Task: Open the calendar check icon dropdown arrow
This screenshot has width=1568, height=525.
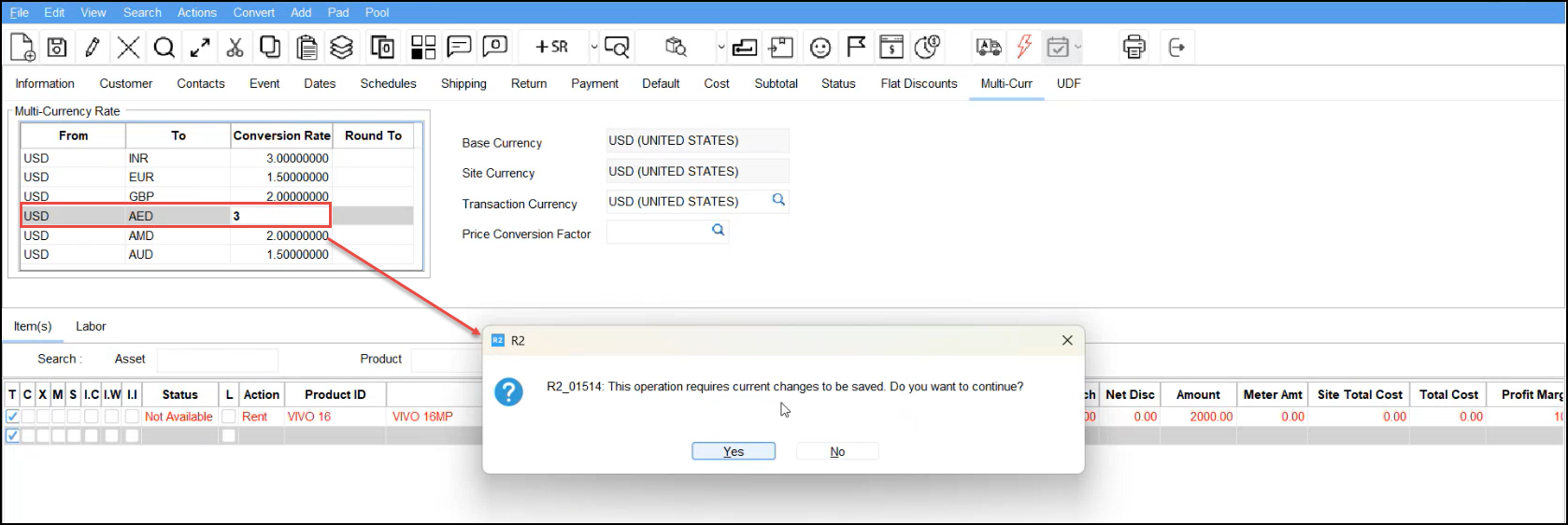Action: click(1078, 47)
